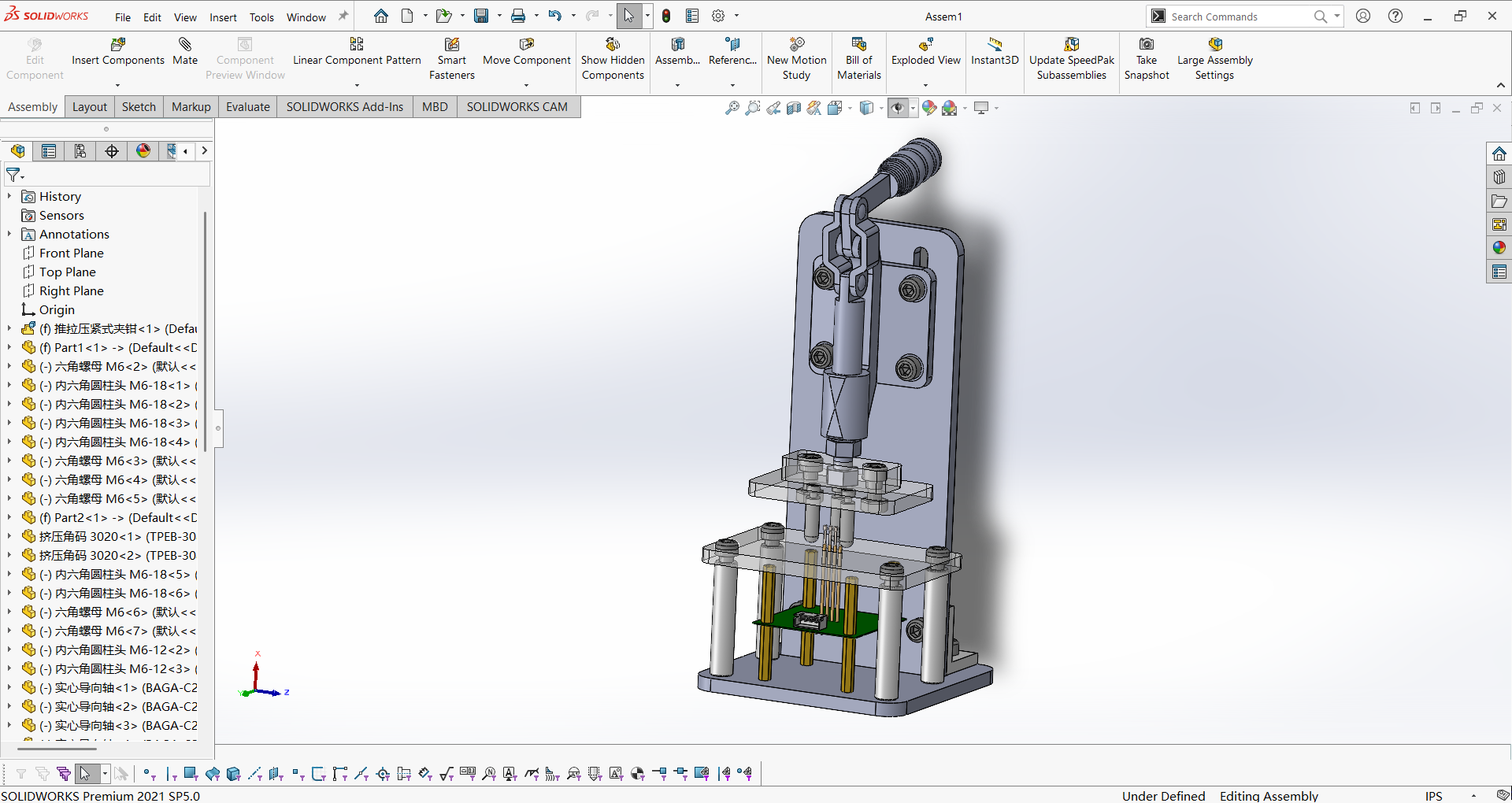Toggle Filter Vertices selection filter
The height and width of the screenshot is (803, 1512).
[149, 774]
